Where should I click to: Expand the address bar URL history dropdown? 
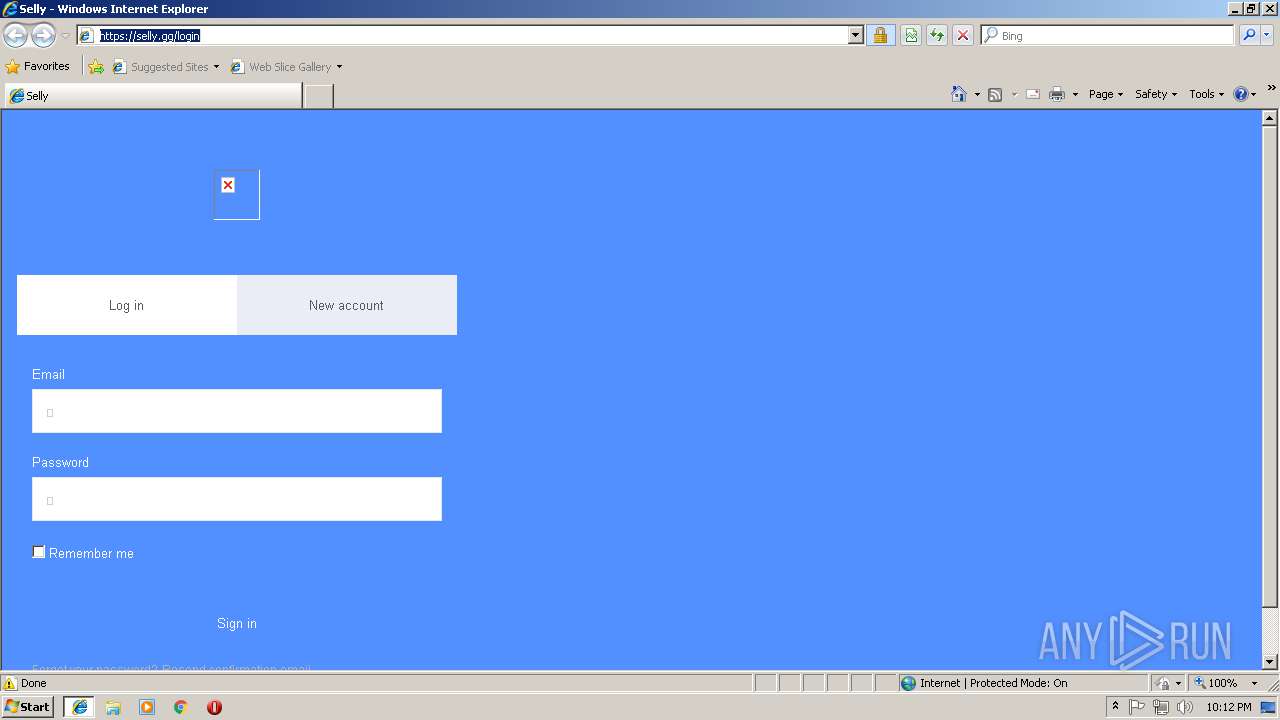coord(855,35)
